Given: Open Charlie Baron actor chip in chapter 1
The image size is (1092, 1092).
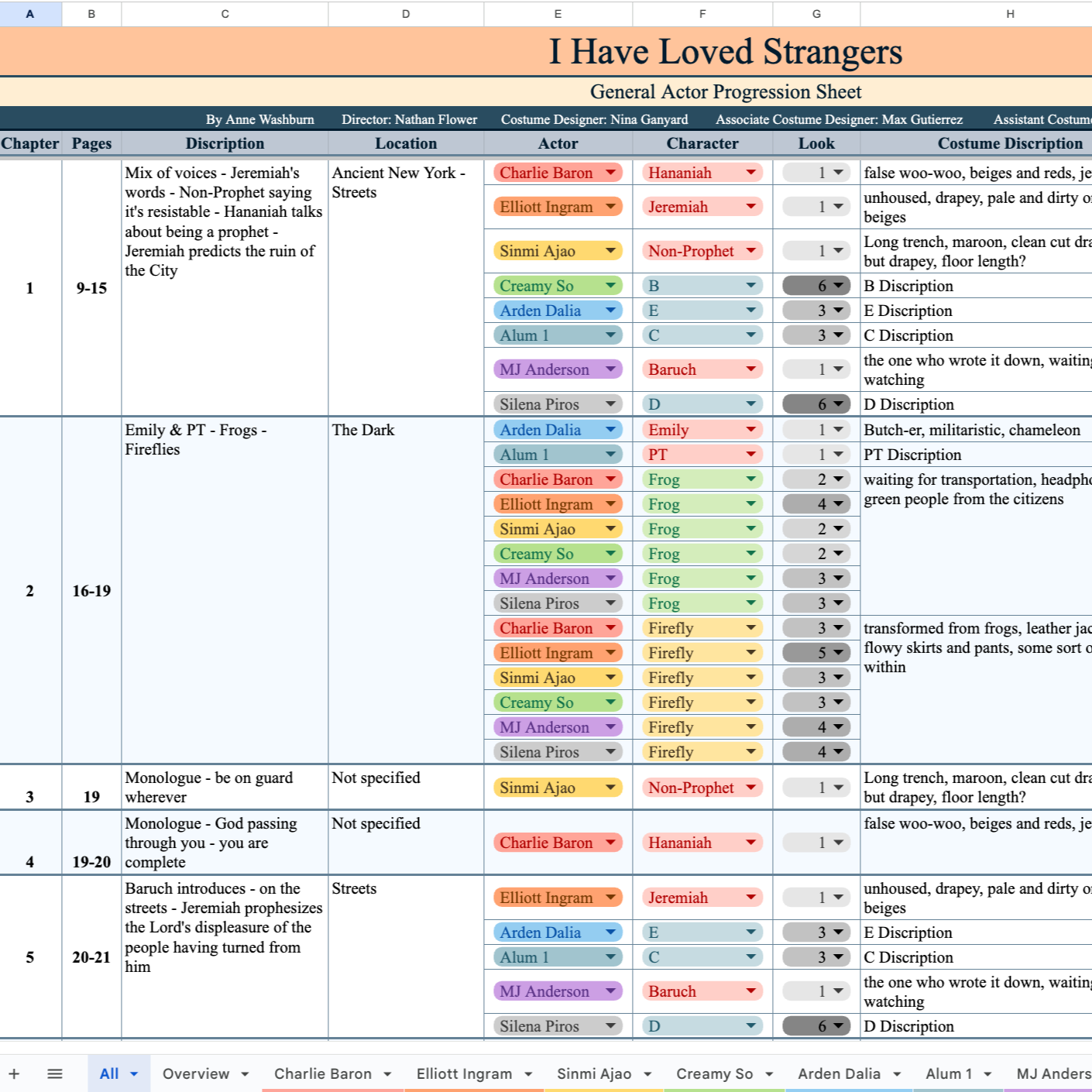Looking at the screenshot, I should [x=558, y=173].
